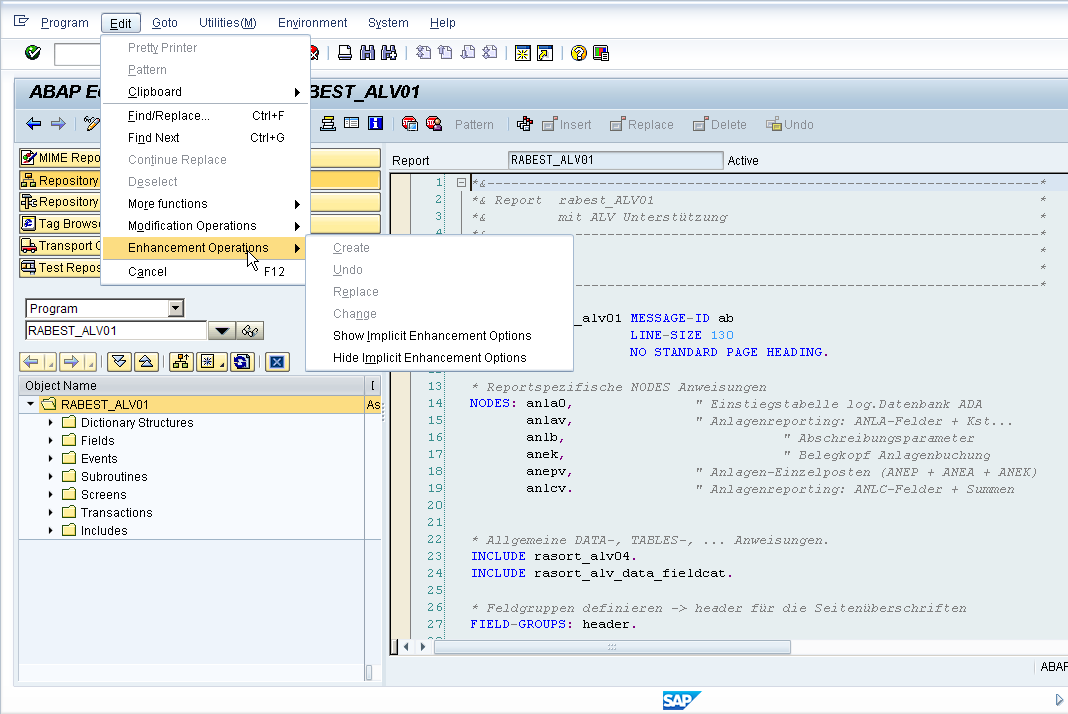
Task: Select the Refresh Object List icon
Action: 241,361
